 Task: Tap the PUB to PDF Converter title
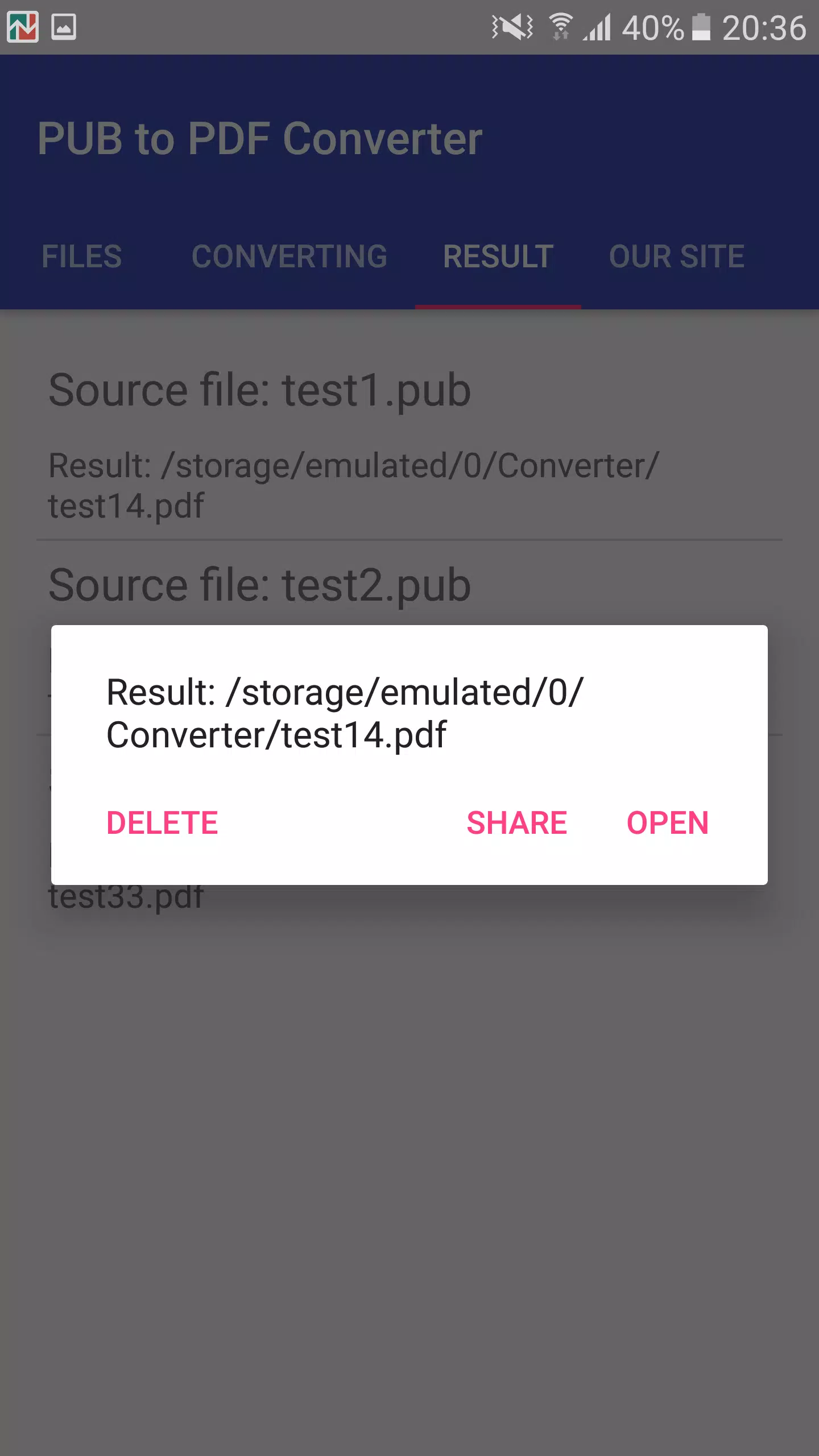pos(260,139)
